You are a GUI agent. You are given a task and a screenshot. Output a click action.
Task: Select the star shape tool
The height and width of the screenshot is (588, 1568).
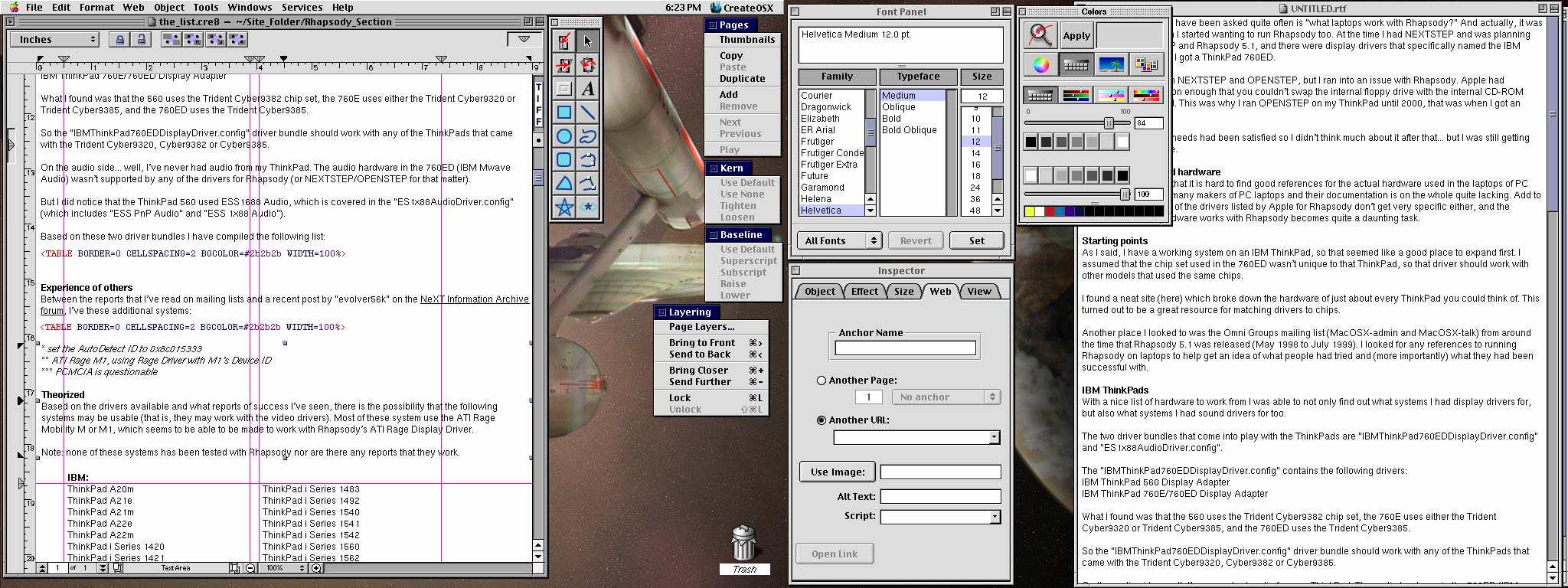(564, 207)
